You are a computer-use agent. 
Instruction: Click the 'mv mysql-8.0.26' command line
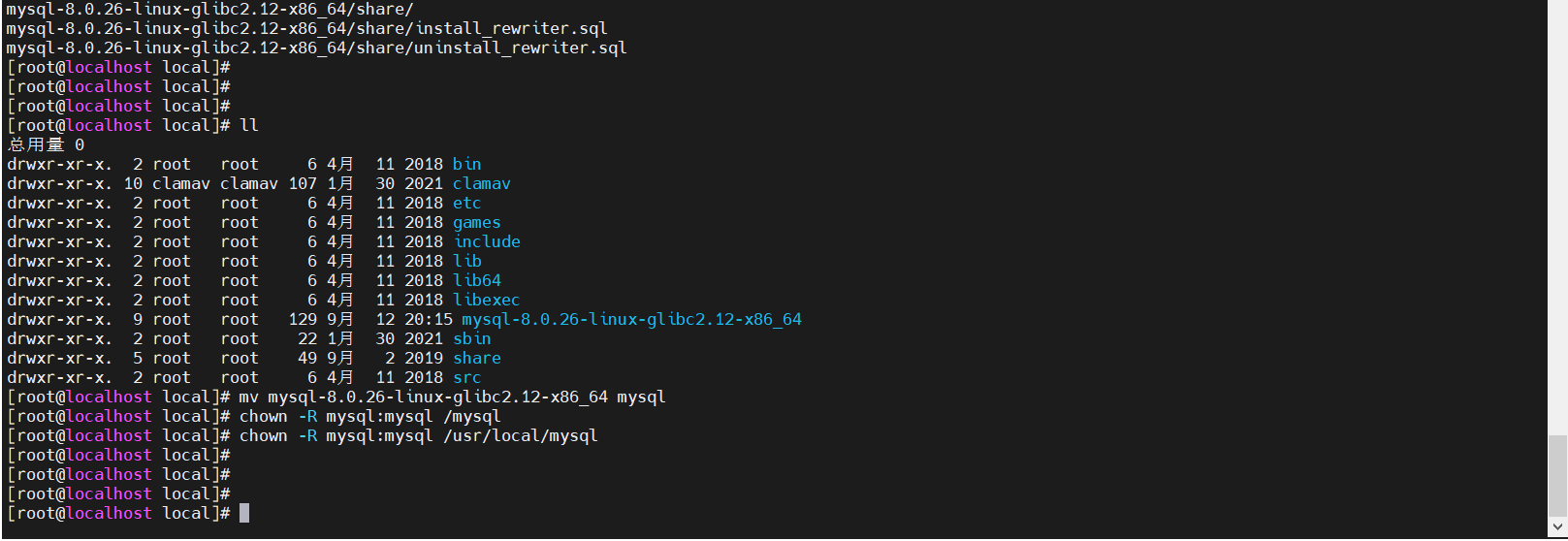tap(452, 397)
